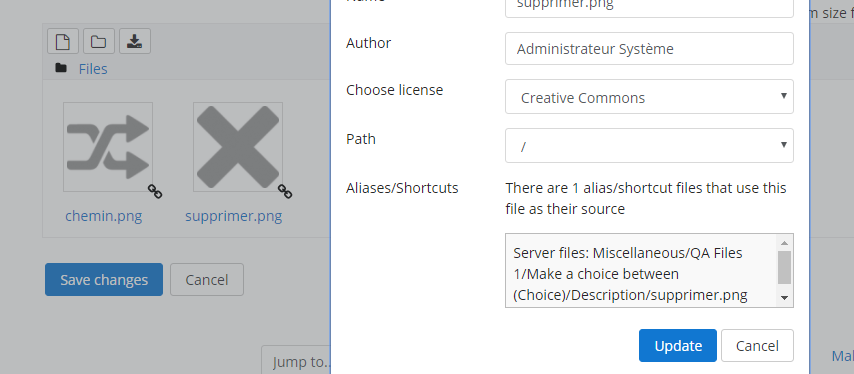Open the Jump to dropdown
The image size is (854, 374).
296,360
